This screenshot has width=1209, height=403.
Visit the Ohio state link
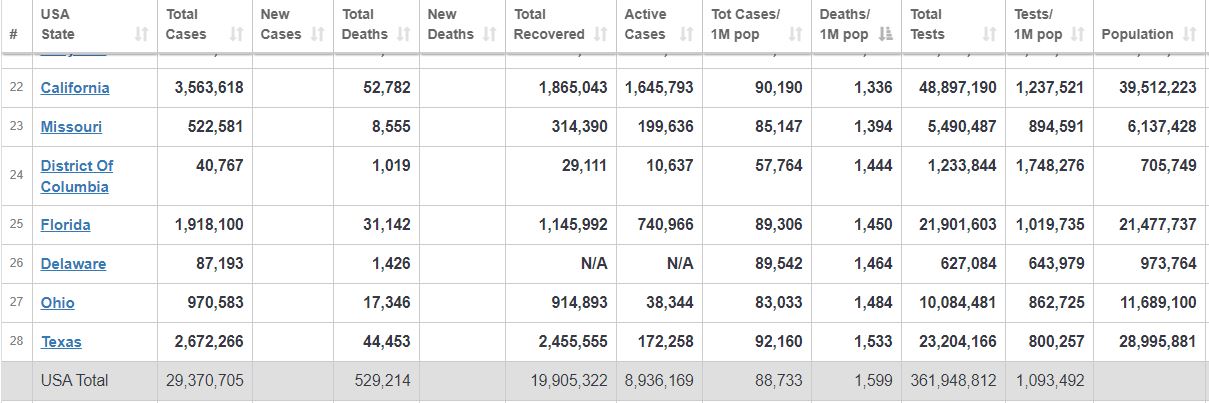[x=57, y=303]
